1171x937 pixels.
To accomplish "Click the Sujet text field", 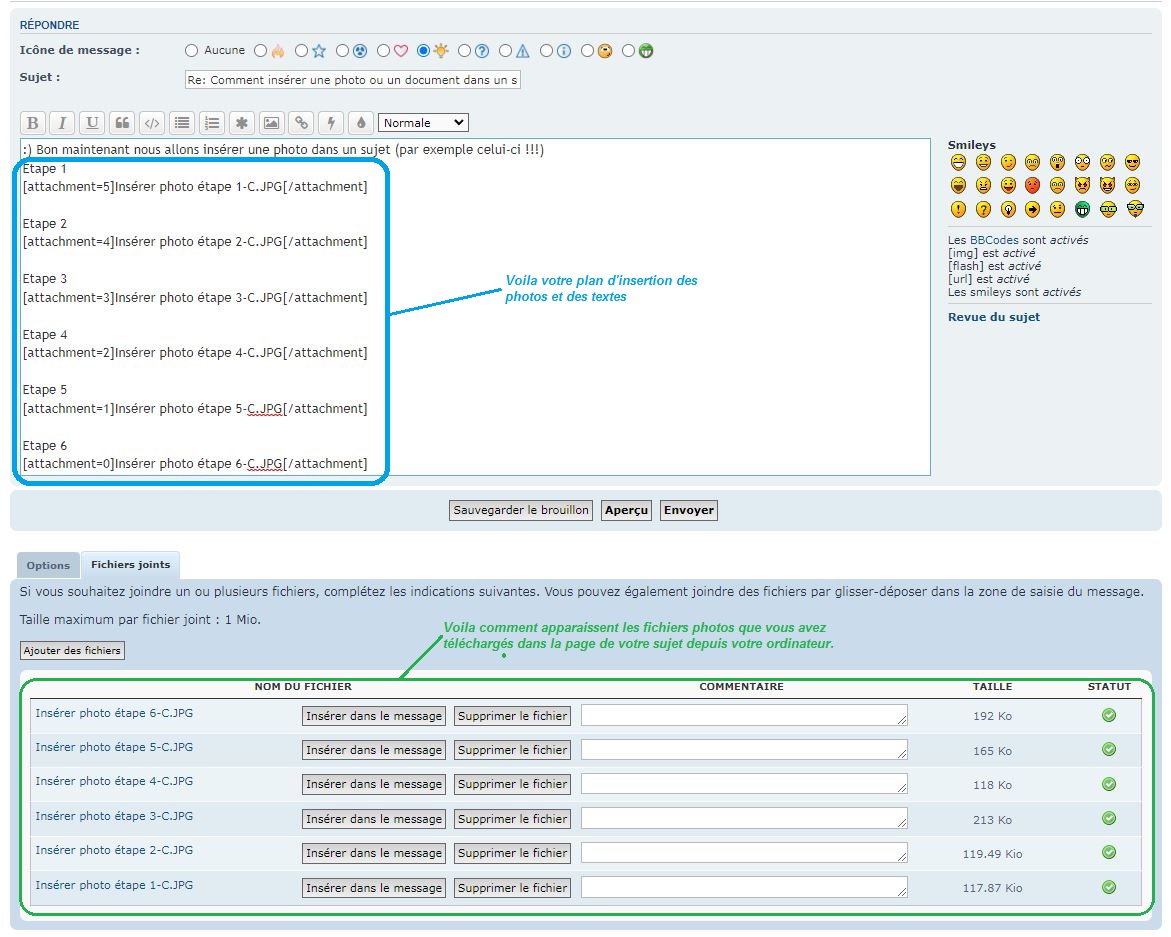I will (352, 80).
